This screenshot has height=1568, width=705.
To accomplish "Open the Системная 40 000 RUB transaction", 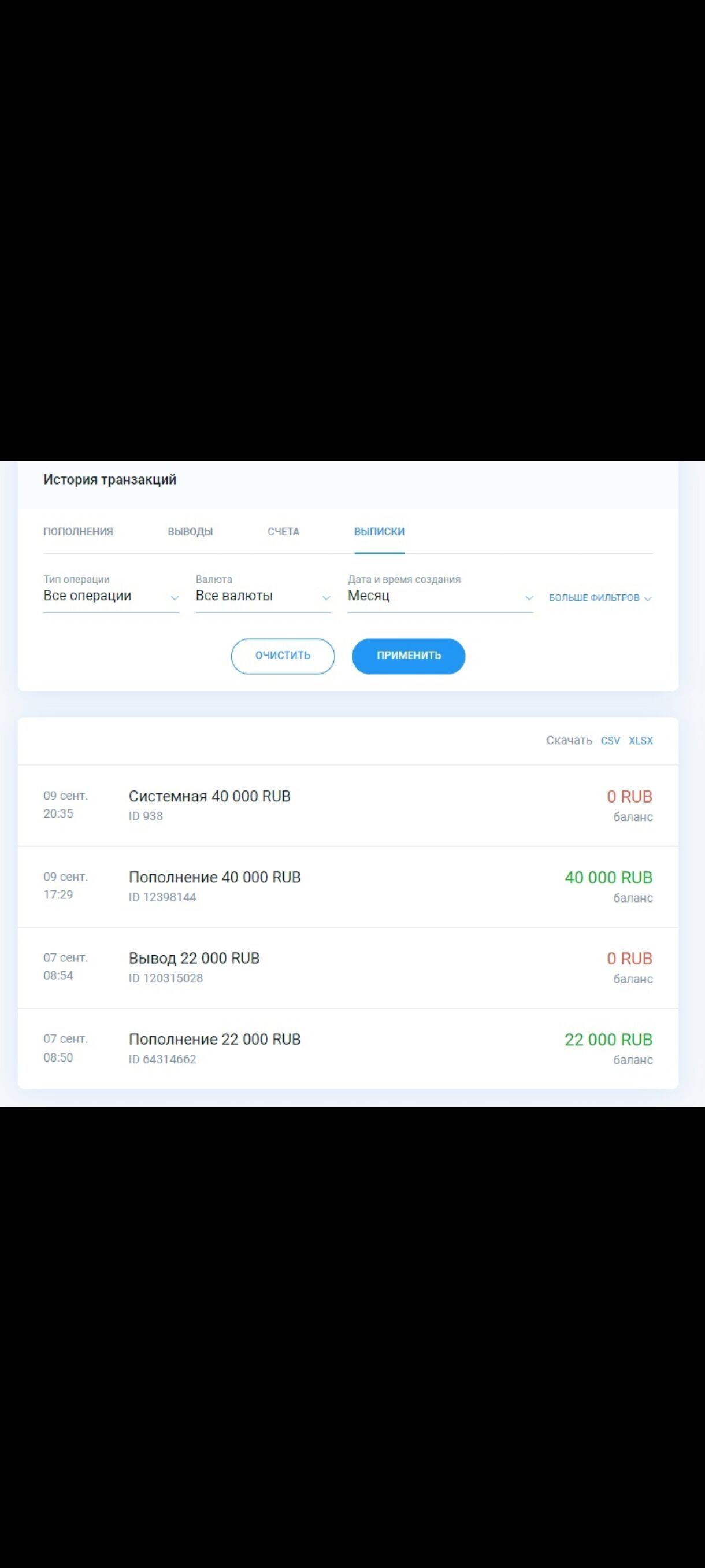I will pyautogui.click(x=209, y=796).
